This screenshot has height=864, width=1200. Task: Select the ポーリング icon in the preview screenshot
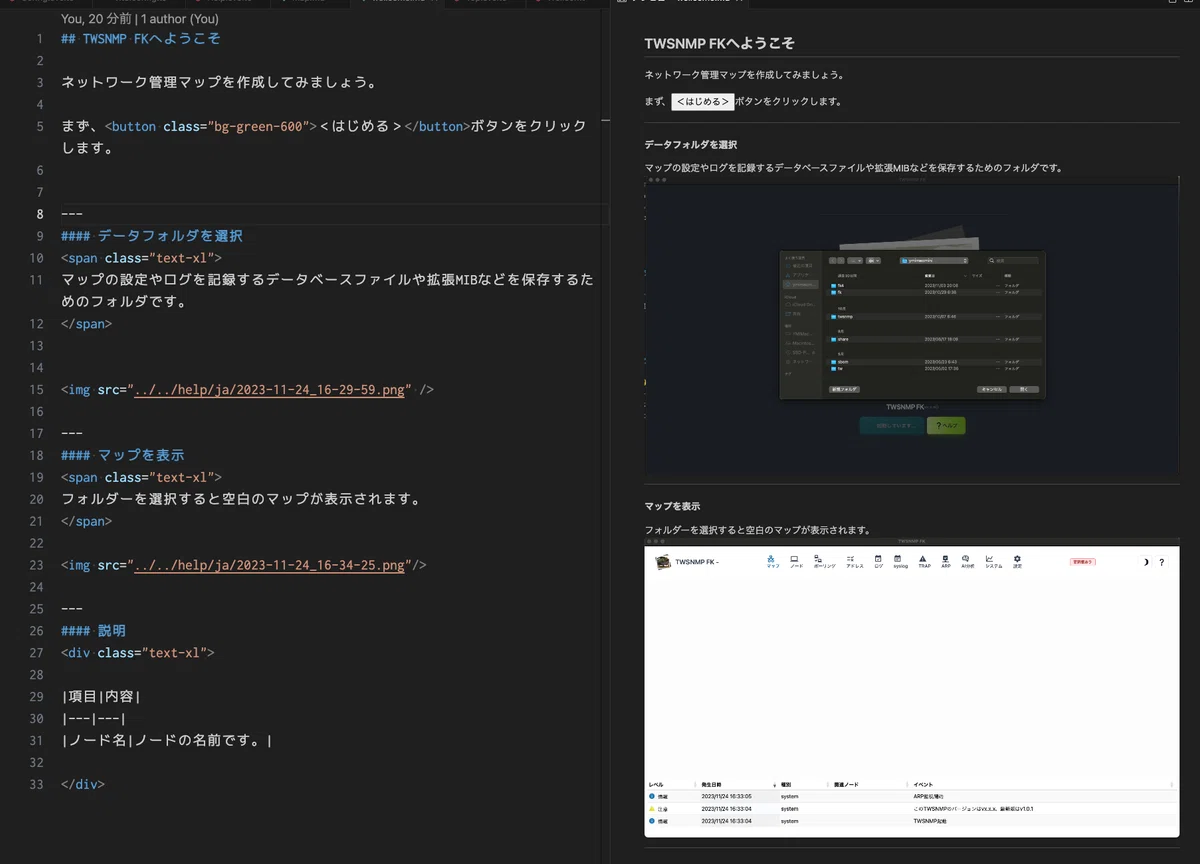(823, 562)
